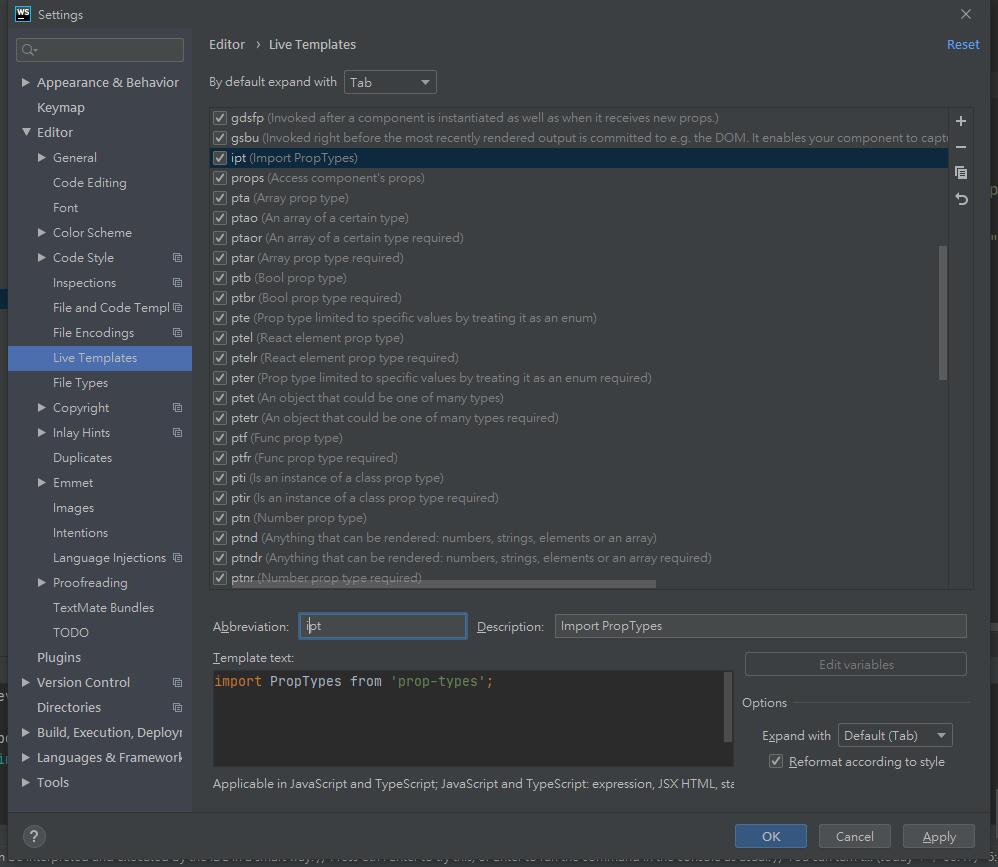Click the remove template minus icon

[961, 147]
